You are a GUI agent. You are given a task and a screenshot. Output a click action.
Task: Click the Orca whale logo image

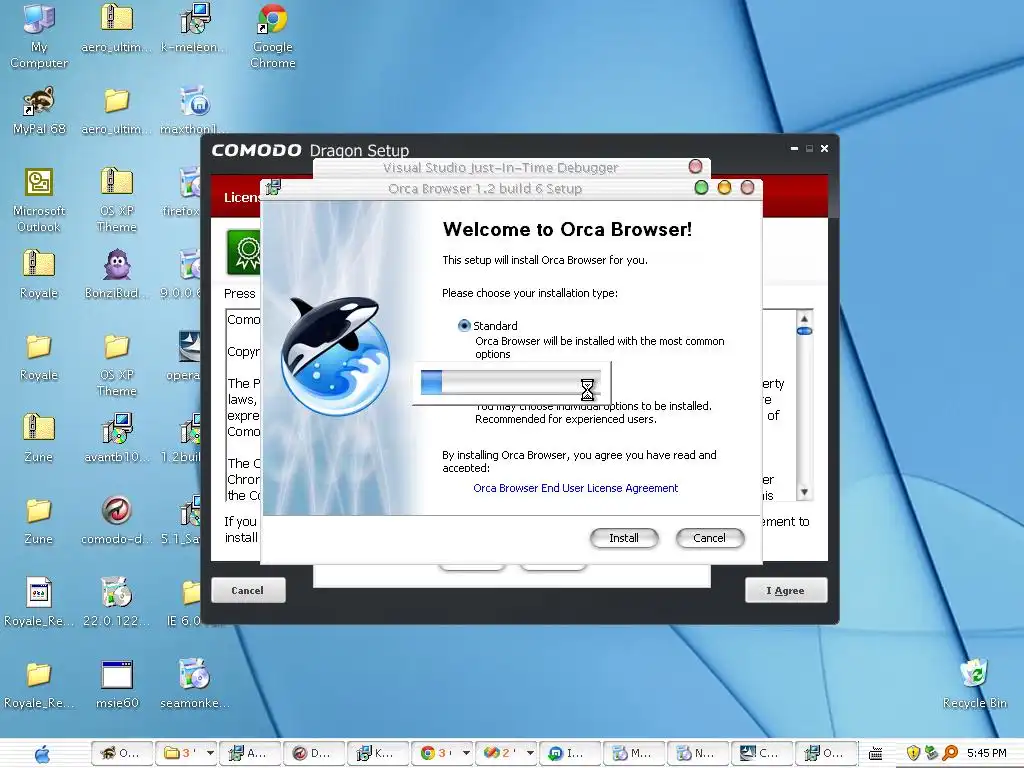335,355
